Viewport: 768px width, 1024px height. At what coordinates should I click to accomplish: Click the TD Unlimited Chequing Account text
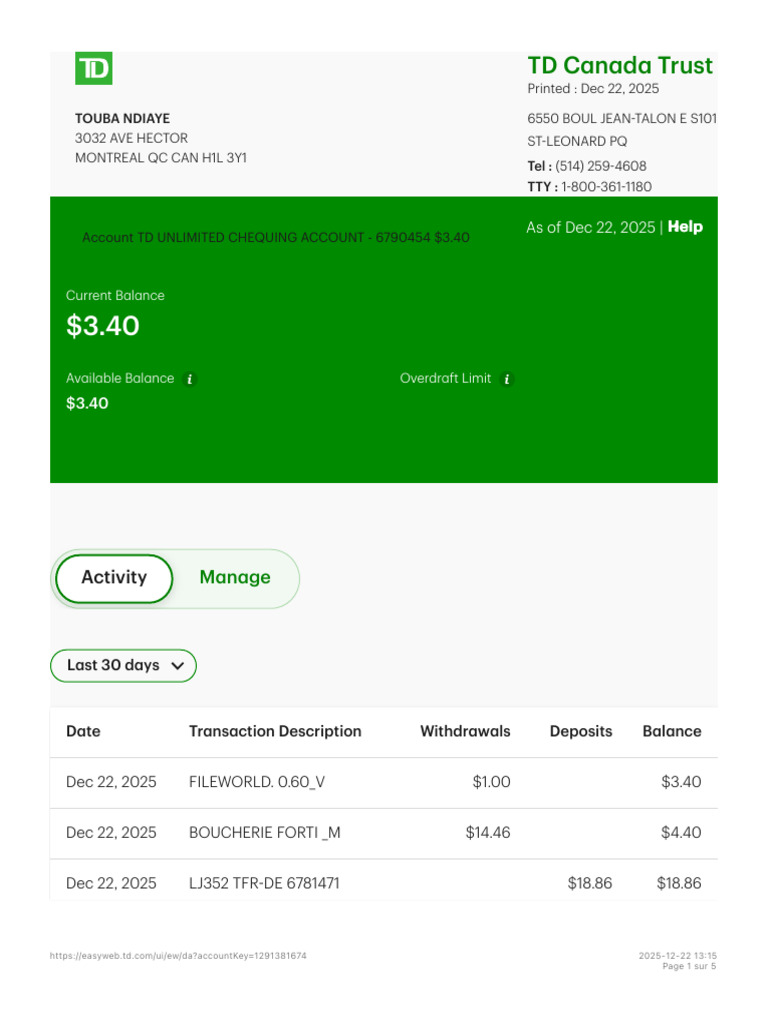point(276,238)
